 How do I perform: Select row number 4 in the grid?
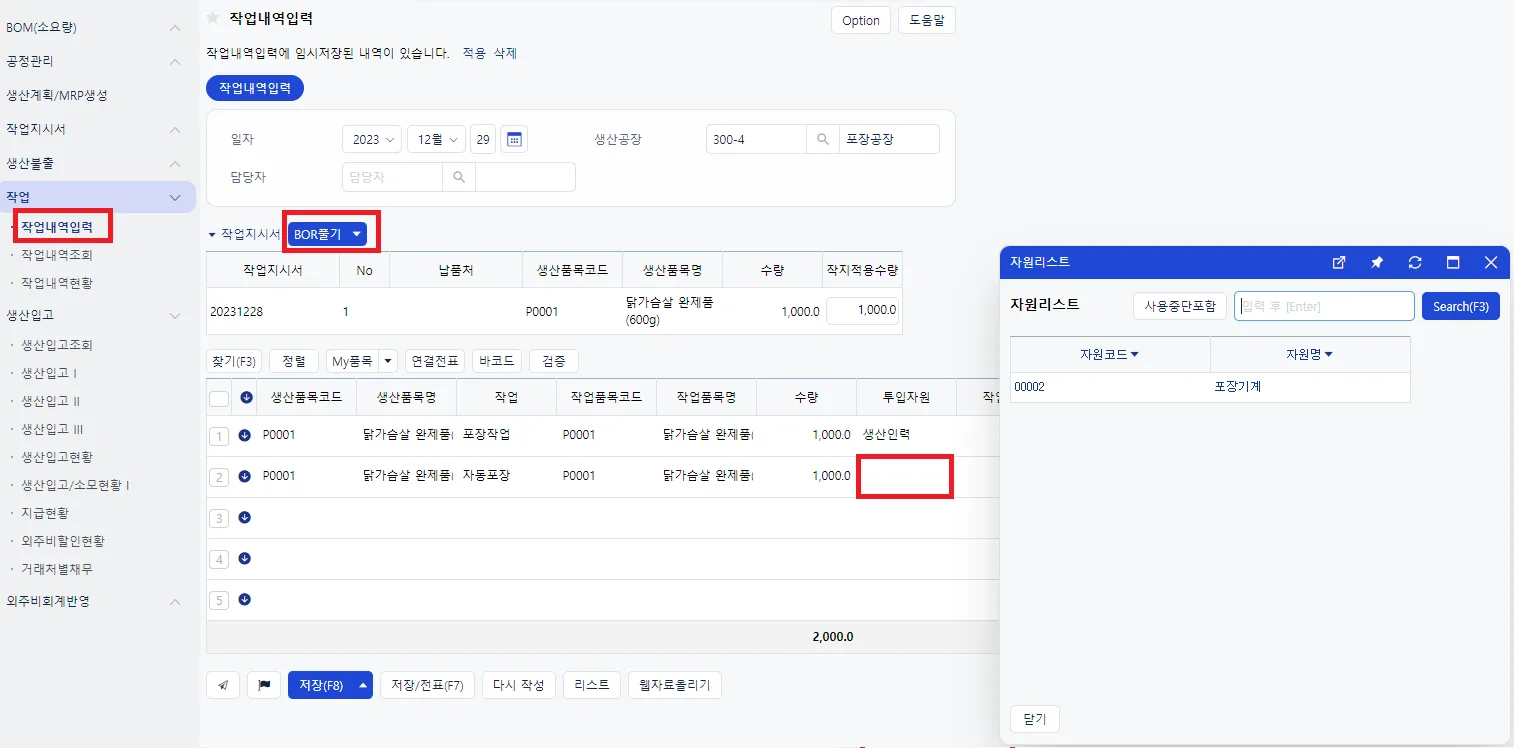coord(219,559)
